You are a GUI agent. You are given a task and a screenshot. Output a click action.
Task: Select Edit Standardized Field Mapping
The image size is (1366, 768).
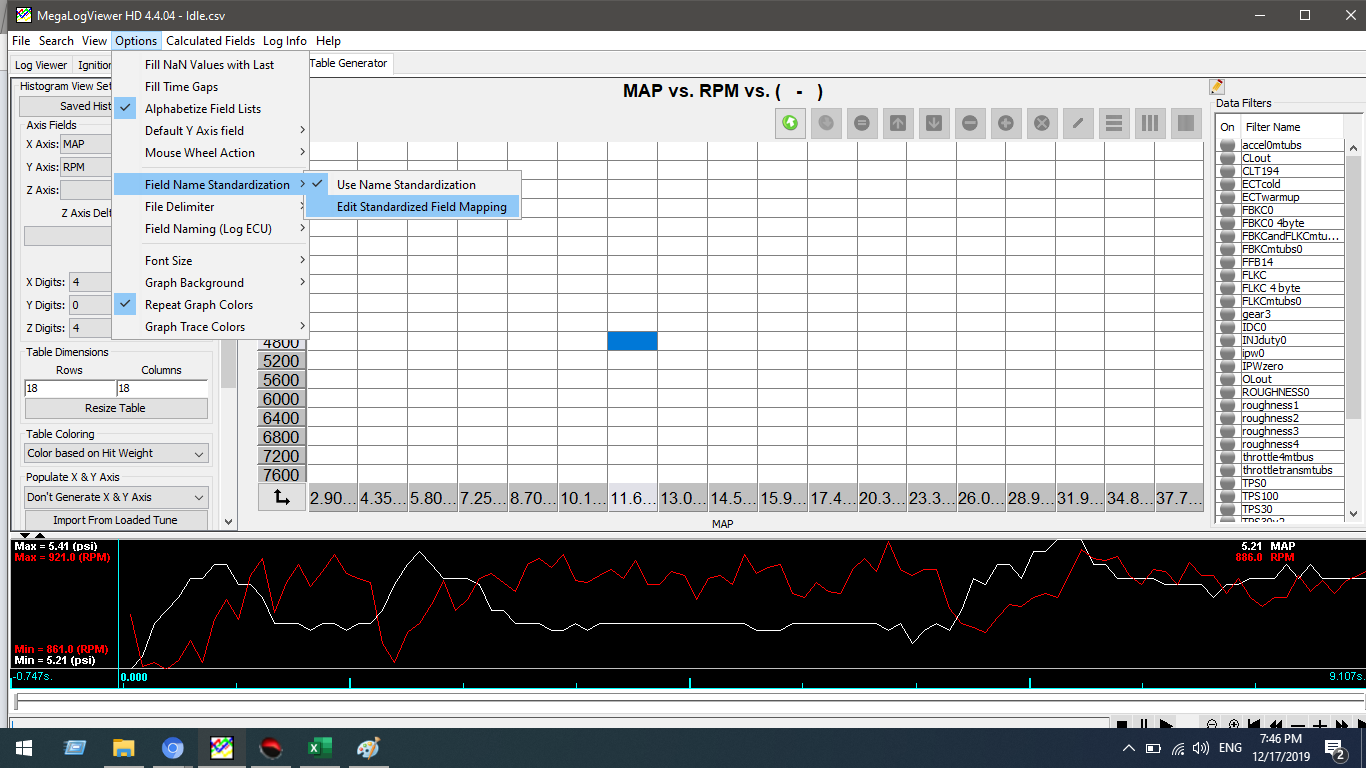click(421, 207)
